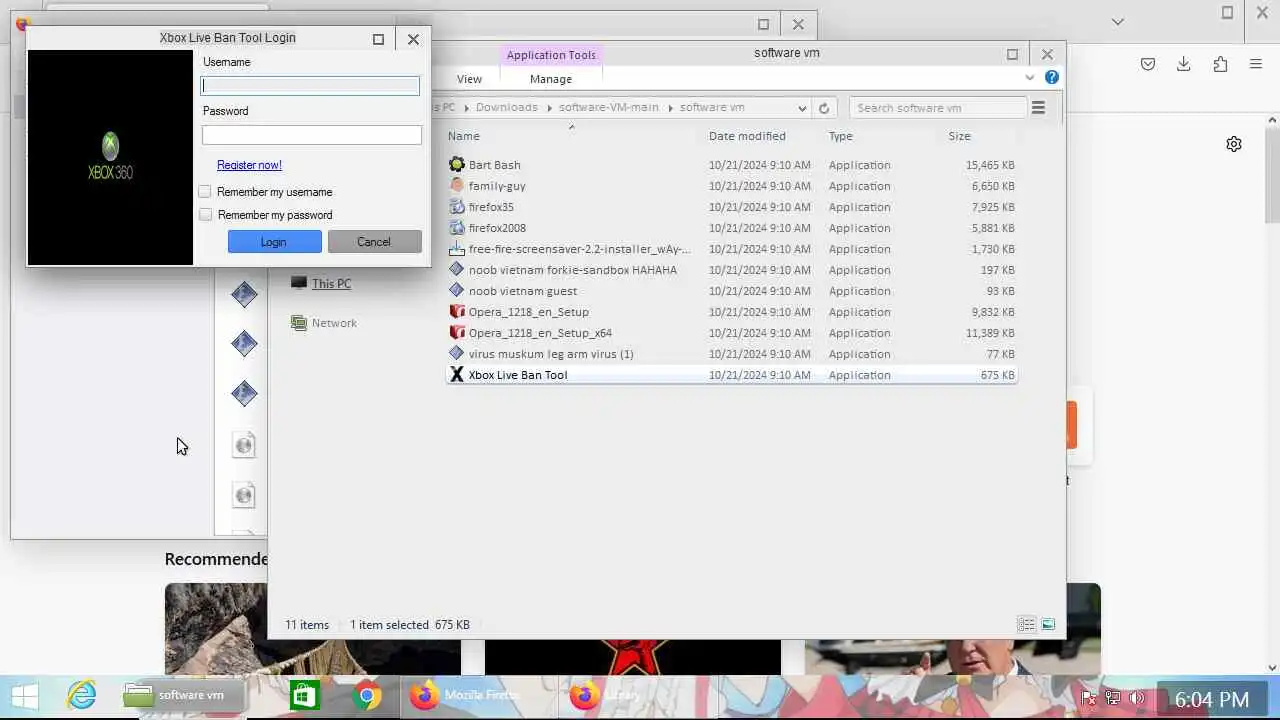The height and width of the screenshot is (720, 1280).
Task: Click Save to Pocket icon in Firefox
Action: pyautogui.click(x=1148, y=64)
